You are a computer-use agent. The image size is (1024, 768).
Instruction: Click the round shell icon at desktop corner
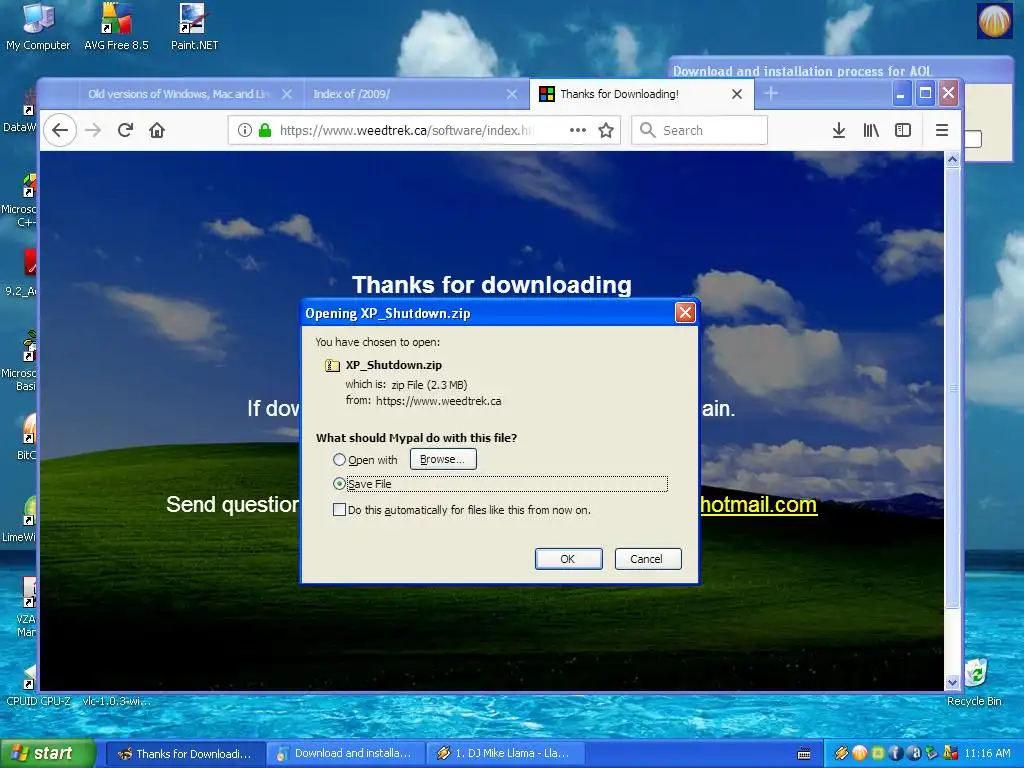[994, 20]
